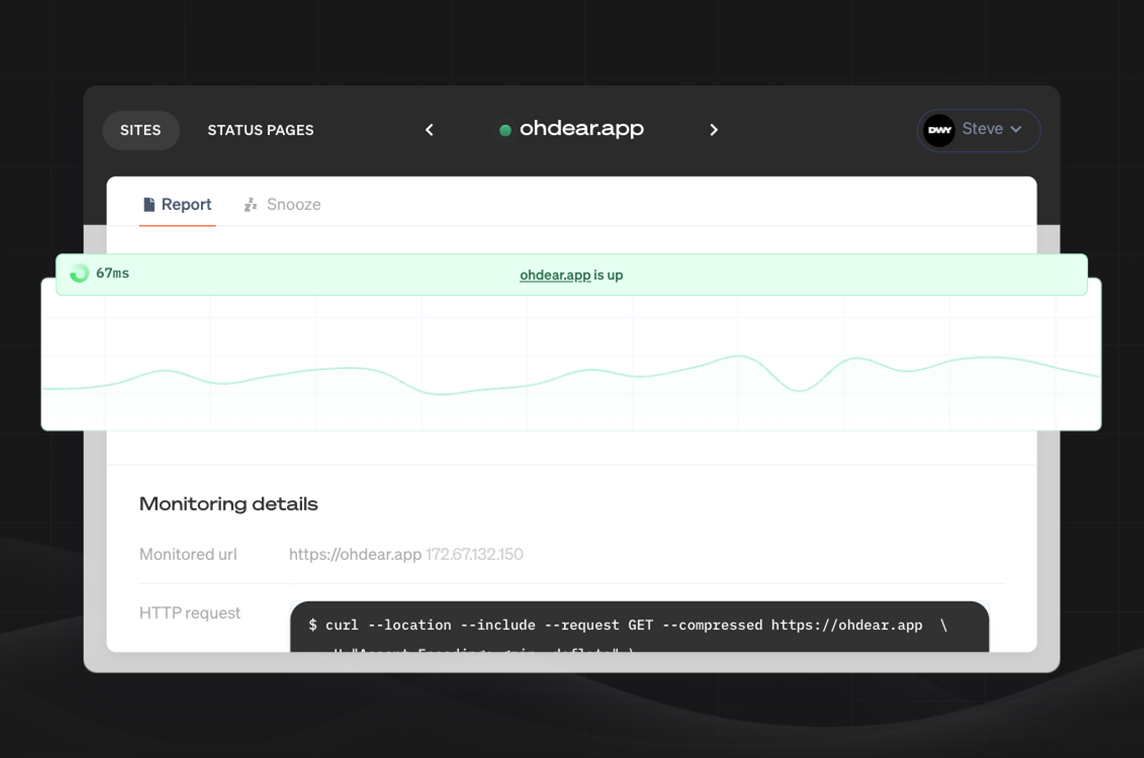Click the https://ohdear.app monitored url value
Viewport: 1144px width, 758px height.
click(x=355, y=554)
